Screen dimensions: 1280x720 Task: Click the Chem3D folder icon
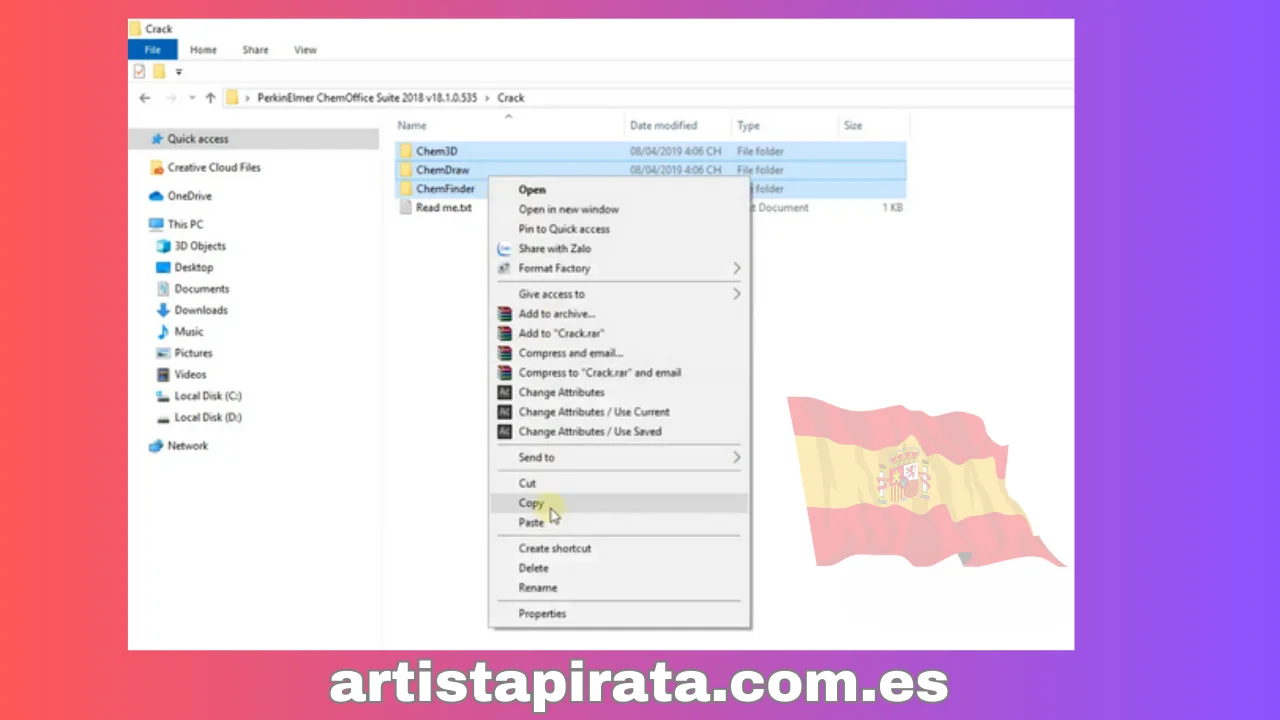tap(405, 151)
